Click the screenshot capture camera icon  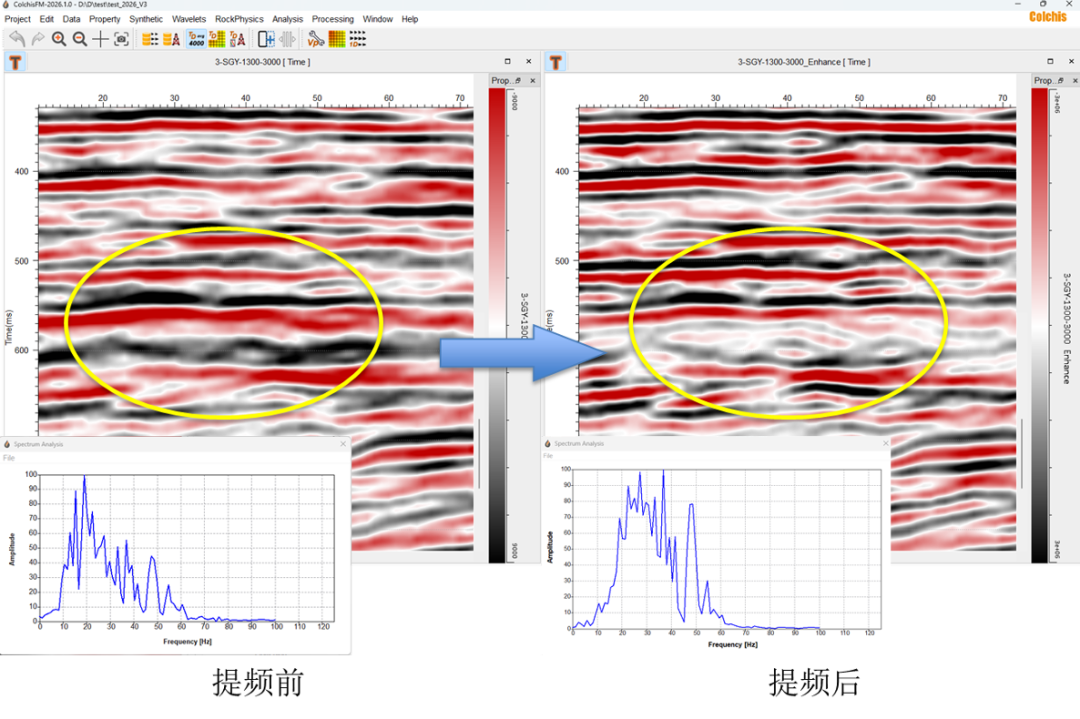click(122, 39)
